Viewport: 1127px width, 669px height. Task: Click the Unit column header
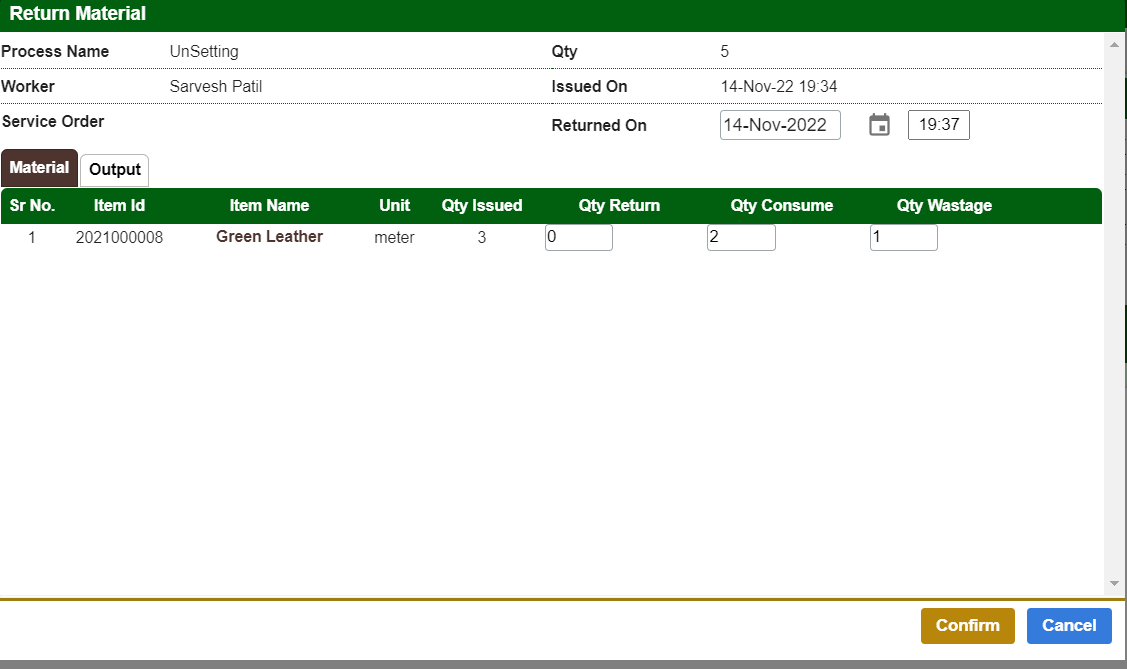pyautogui.click(x=394, y=205)
